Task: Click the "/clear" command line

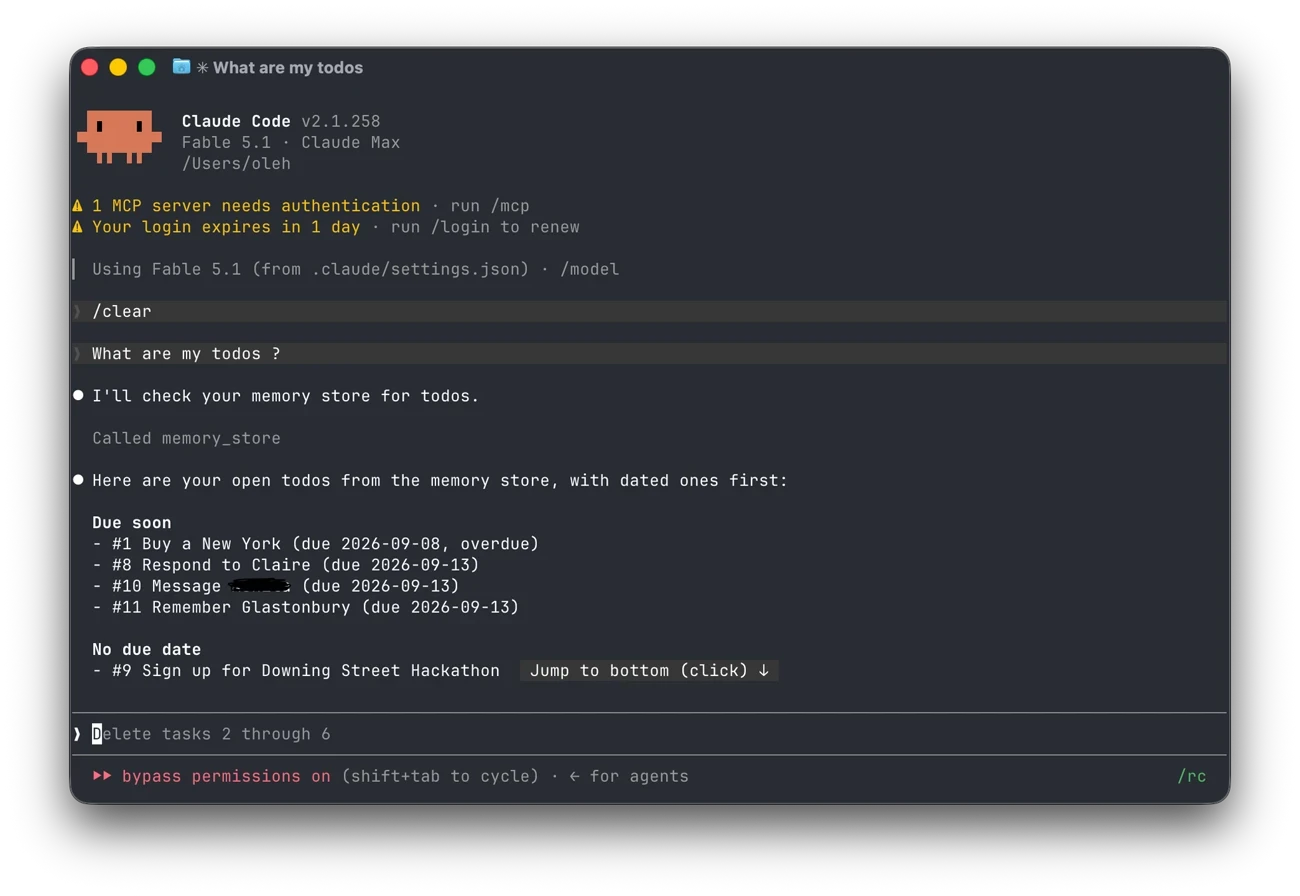Action: point(649,312)
